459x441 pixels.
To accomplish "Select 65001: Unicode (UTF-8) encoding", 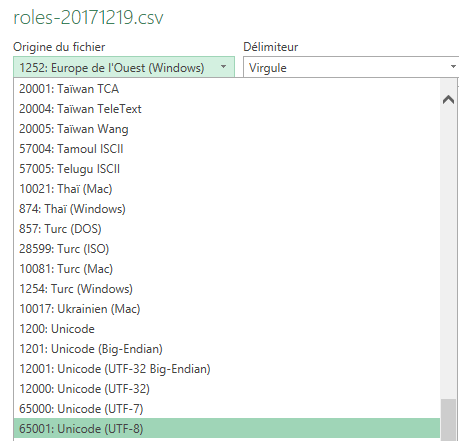I will (x=227, y=428).
